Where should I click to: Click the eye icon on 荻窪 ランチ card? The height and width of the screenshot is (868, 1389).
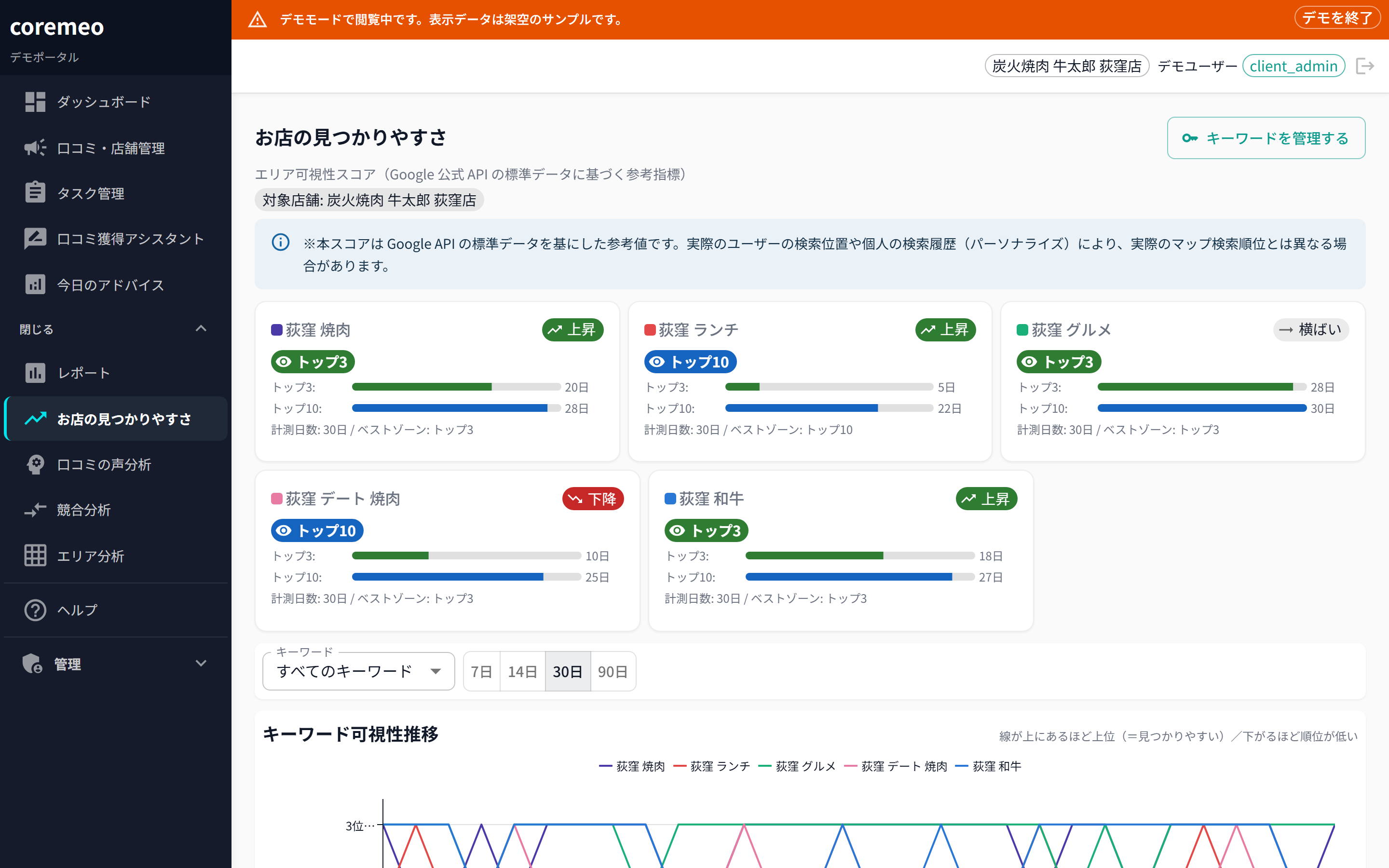(x=656, y=362)
